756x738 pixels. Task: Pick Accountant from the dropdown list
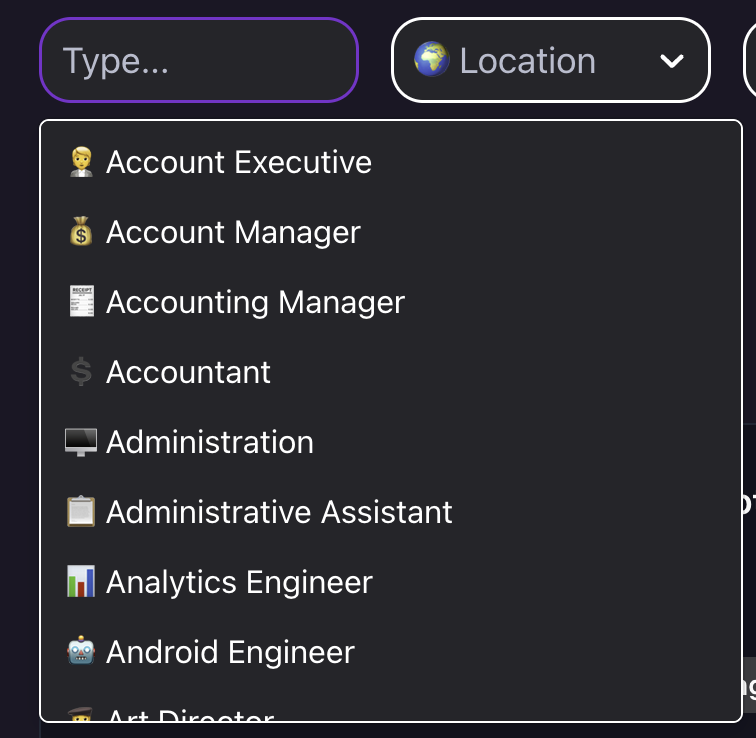(x=188, y=372)
